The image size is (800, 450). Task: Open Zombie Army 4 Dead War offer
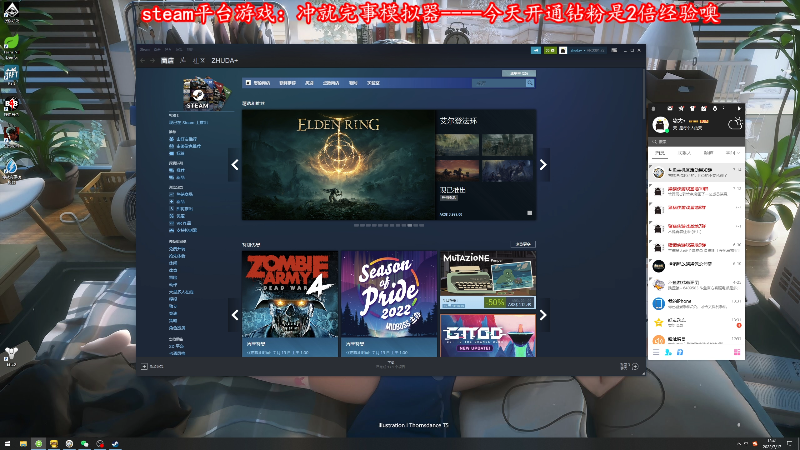tap(290, 304)
